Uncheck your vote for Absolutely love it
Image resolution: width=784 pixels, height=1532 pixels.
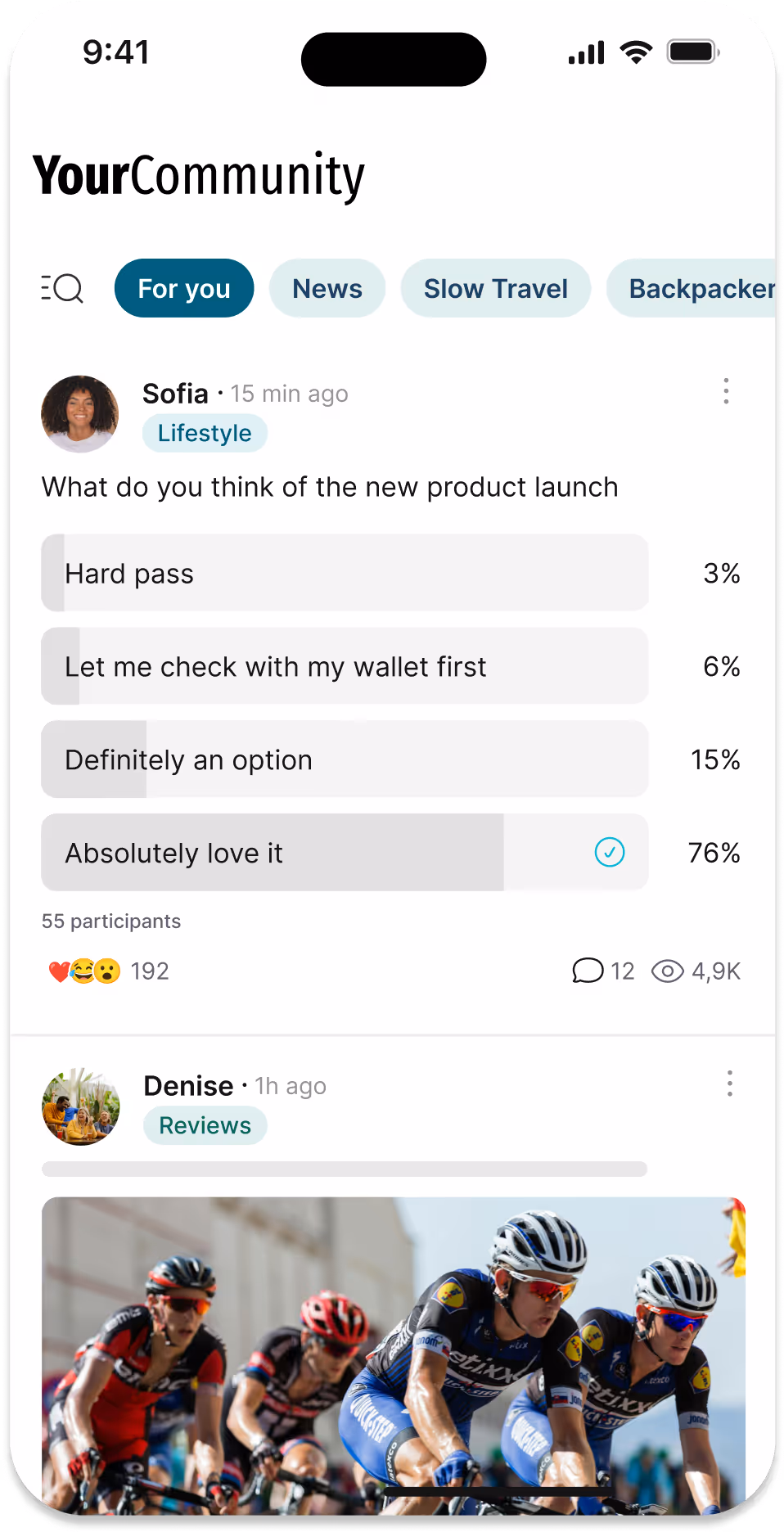point(609,852)
